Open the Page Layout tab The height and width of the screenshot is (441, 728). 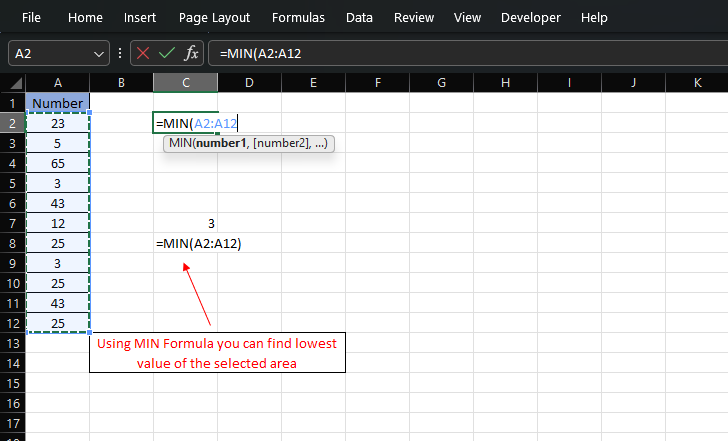[x=214, y=18]
